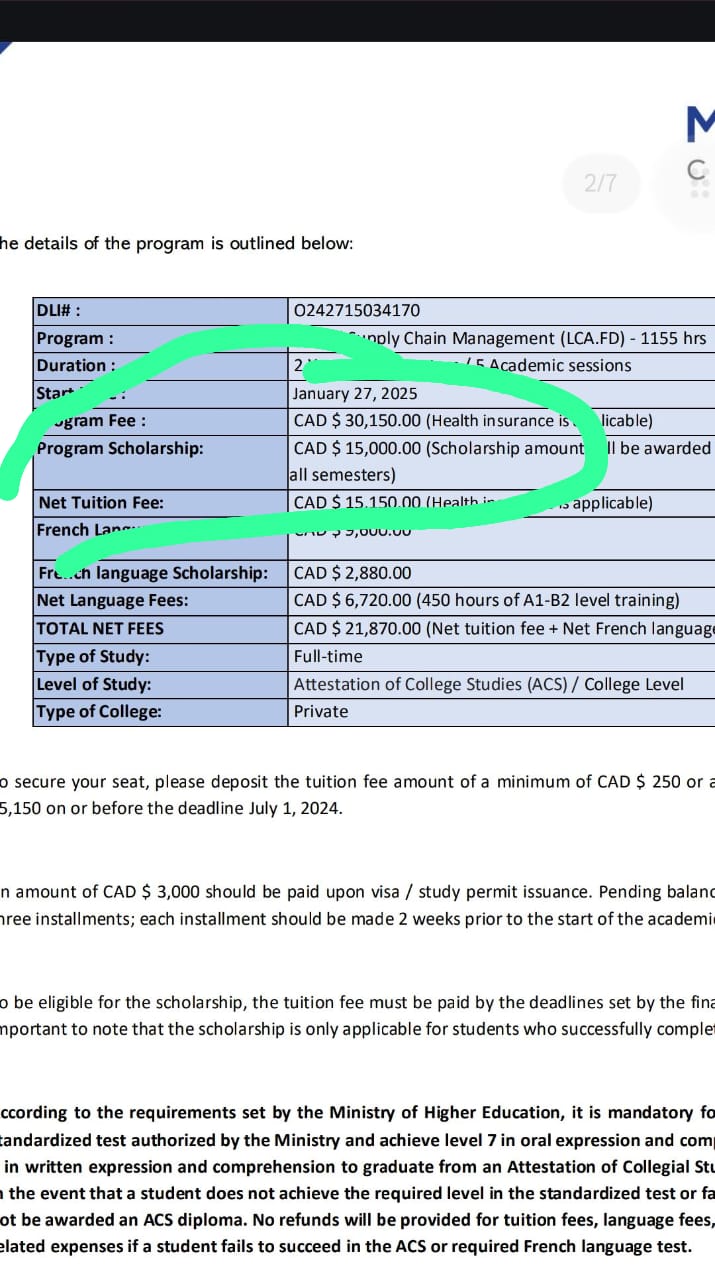Select start date January 27, 2025
Screen dimensions: 715x1280
pos(356,393)
